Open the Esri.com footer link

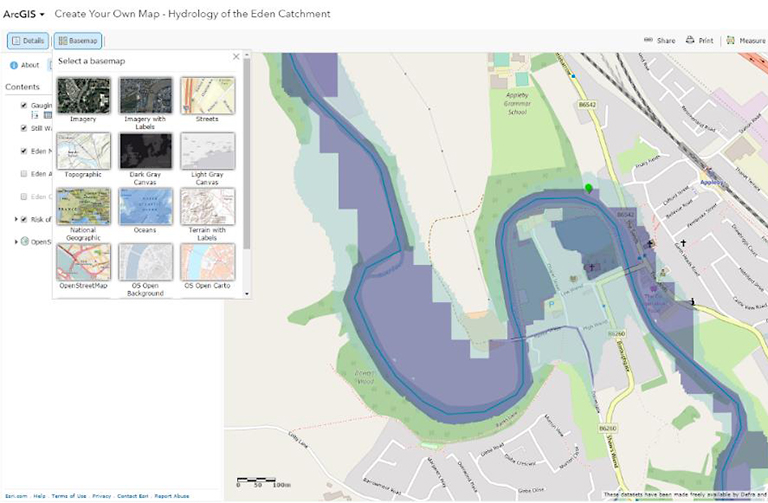point(16,496)
